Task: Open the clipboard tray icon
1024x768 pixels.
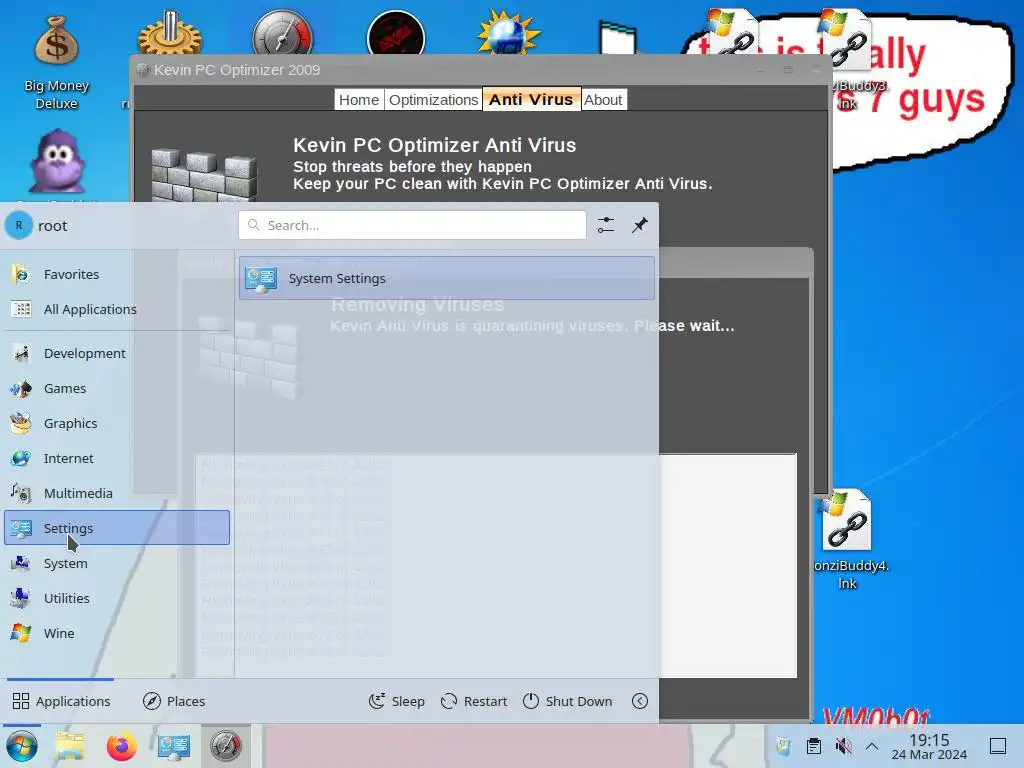Action: [814, 746]
